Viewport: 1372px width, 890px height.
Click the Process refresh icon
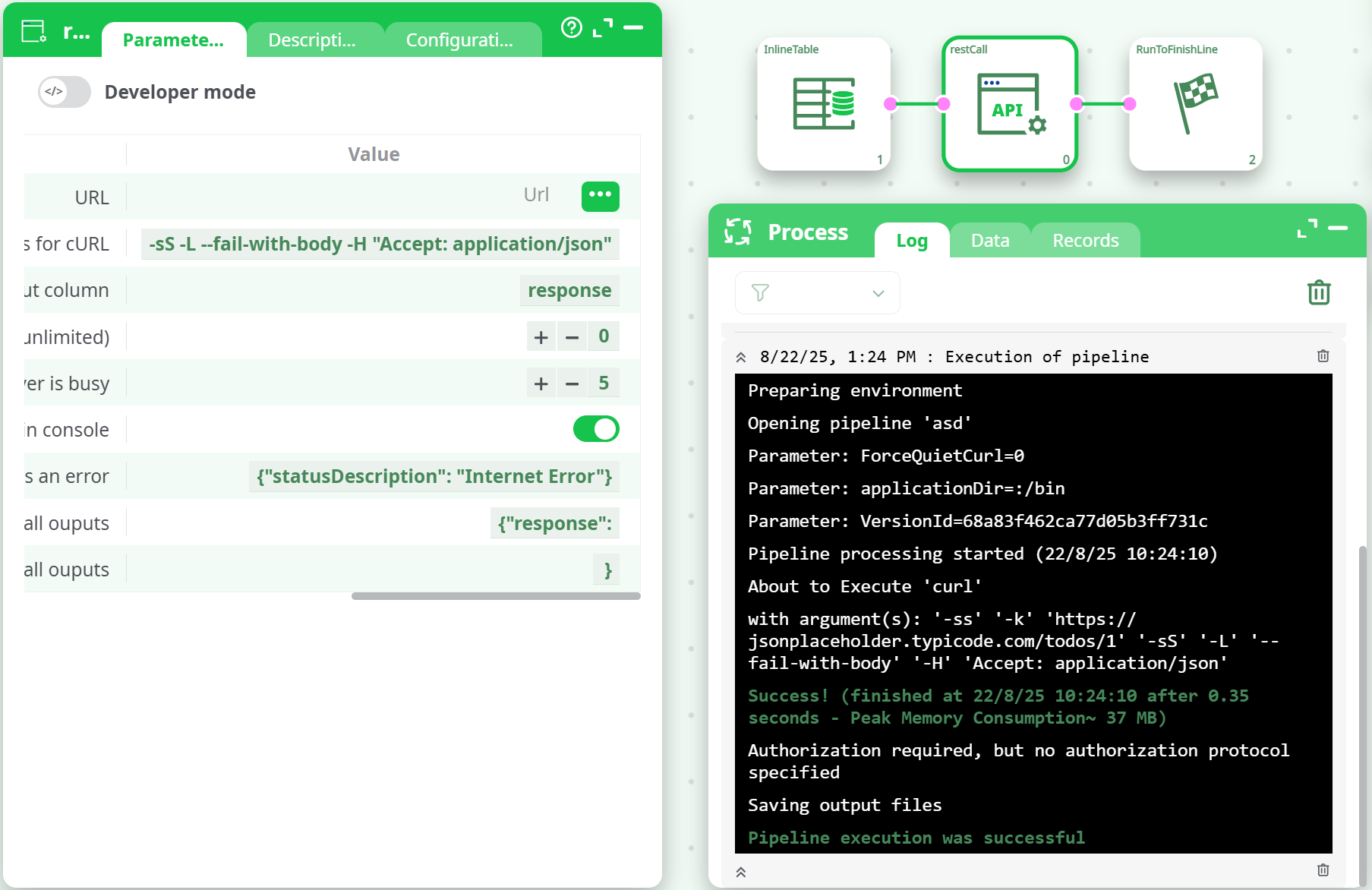737,232
